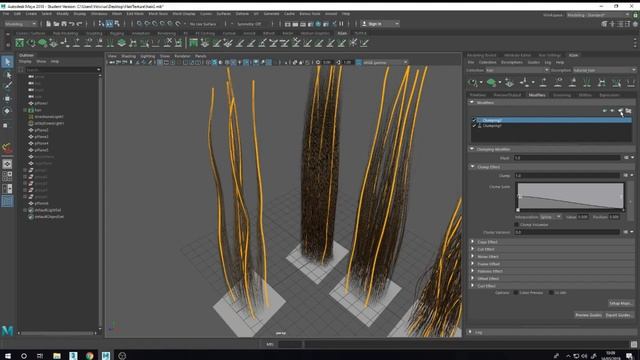Open the Modeling menu set dropdown
Image resolution: width=640 pixels, height=360 pixels.
tap(20, 24)
